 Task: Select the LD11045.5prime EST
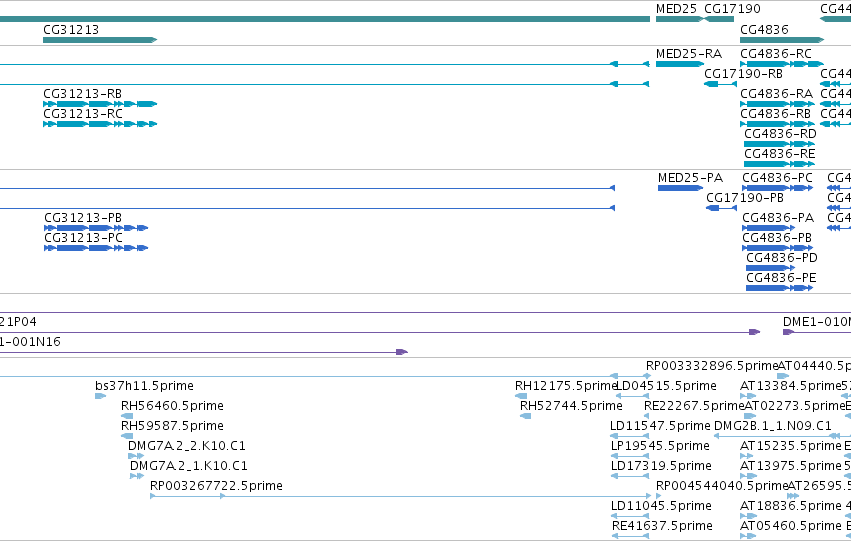click(630, 516)
